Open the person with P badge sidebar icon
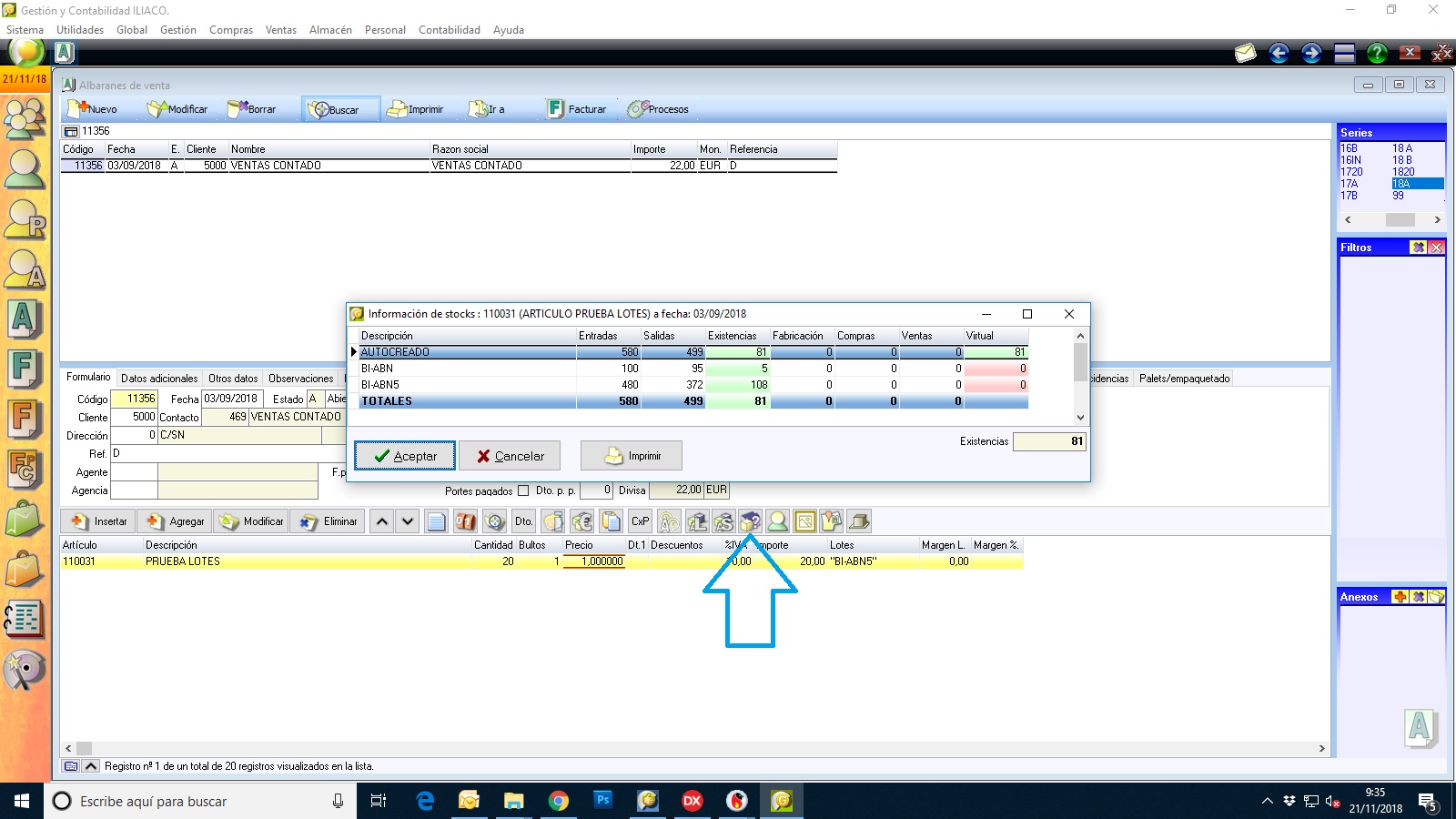The height and width of the screenshot is (819, 1456). (25, 221)
